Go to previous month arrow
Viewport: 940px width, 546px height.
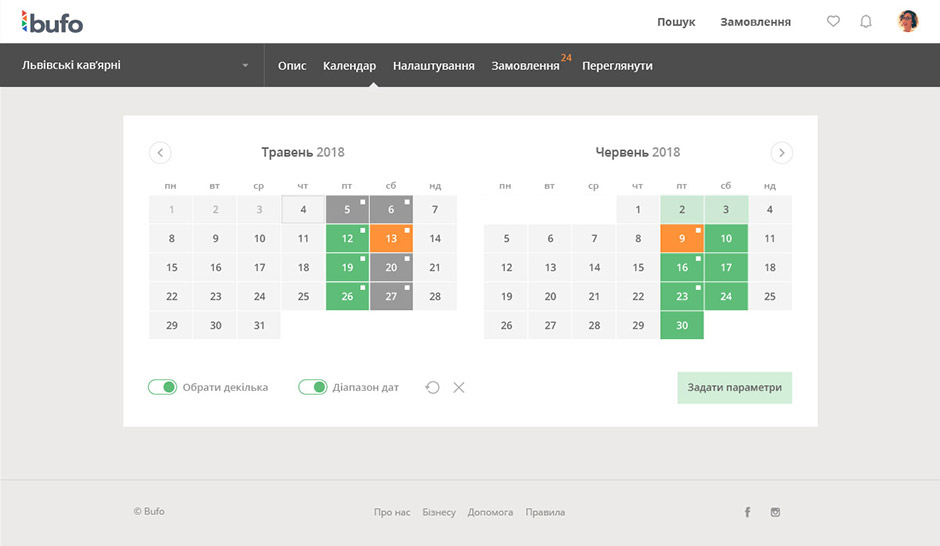click(x=160, y=153)
